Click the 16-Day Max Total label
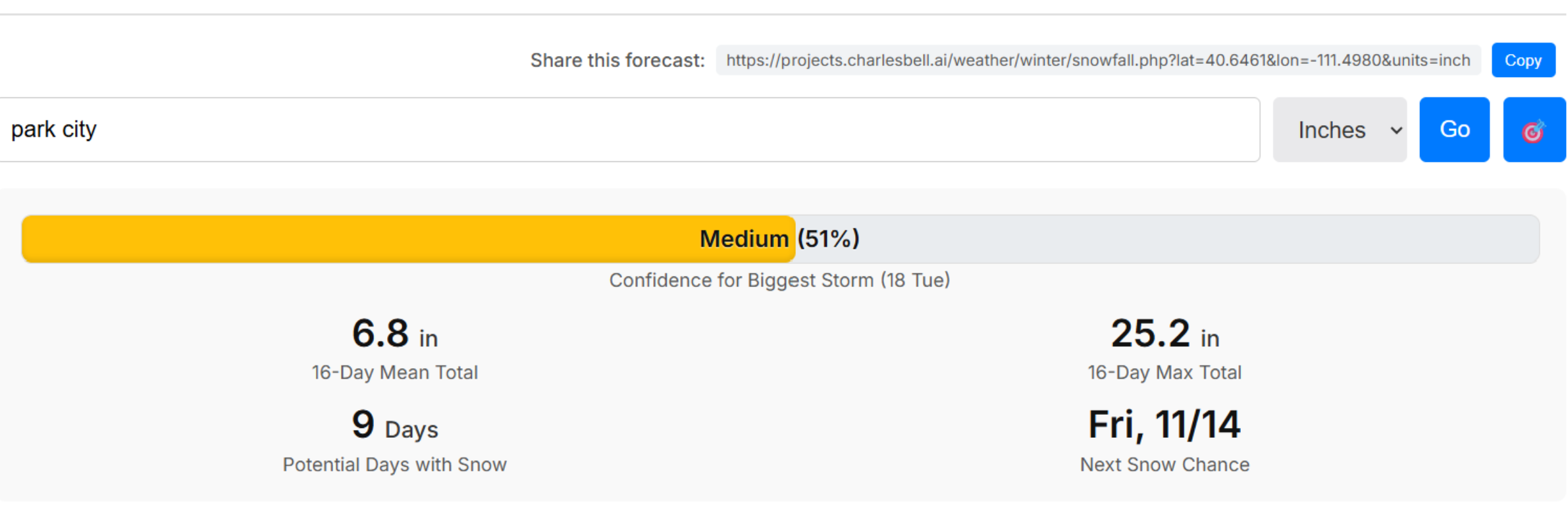1568x532 pixels. coord(1164,373)
